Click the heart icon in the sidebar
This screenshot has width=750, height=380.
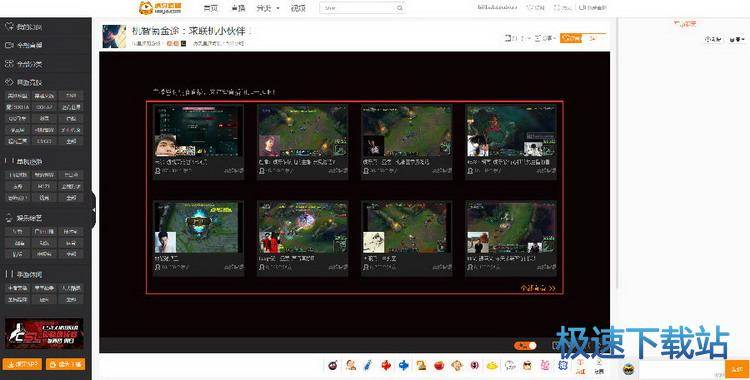9,26
